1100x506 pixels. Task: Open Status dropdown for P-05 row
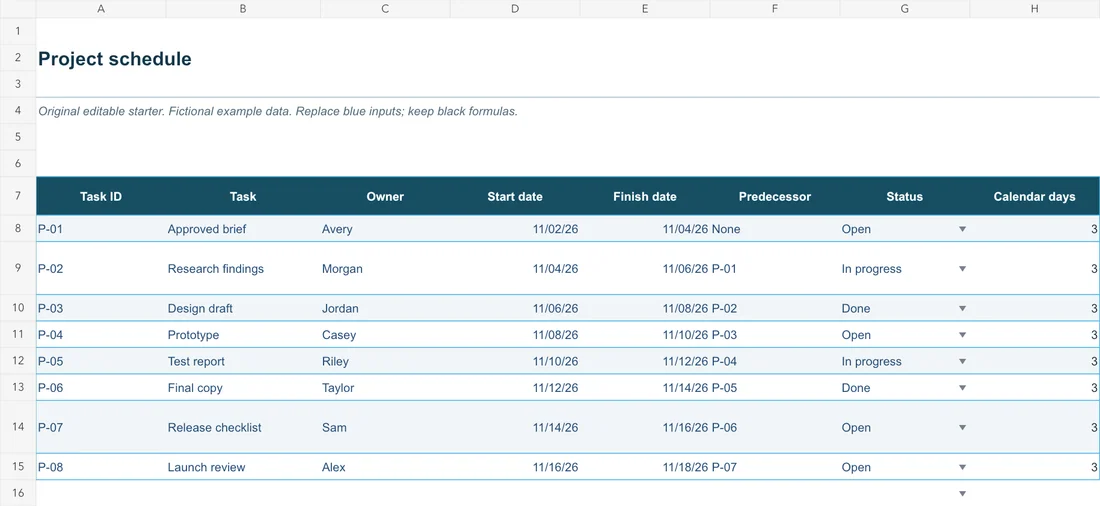(x=962, y=361)
